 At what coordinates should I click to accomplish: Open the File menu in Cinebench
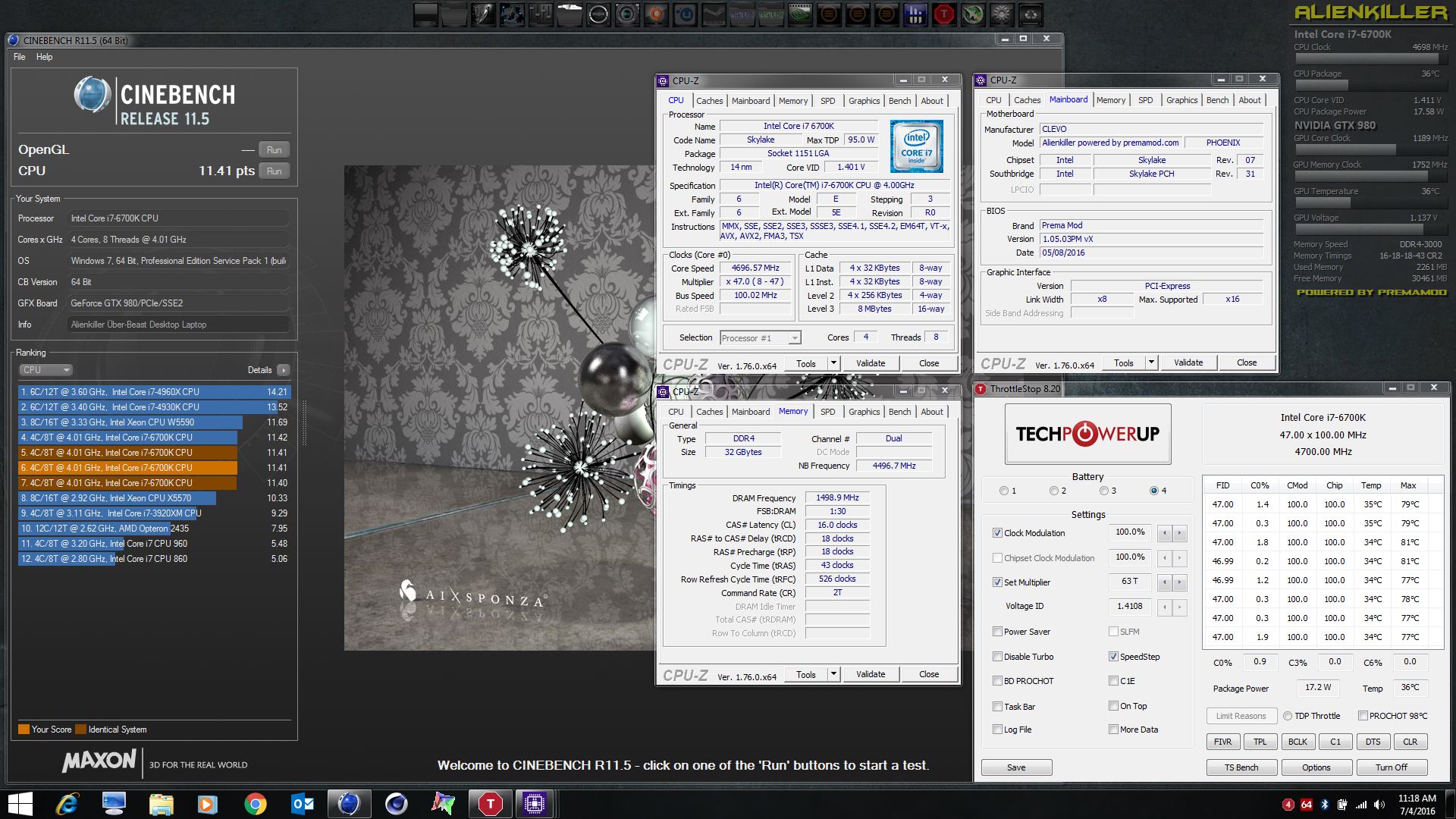pos(20,57)
